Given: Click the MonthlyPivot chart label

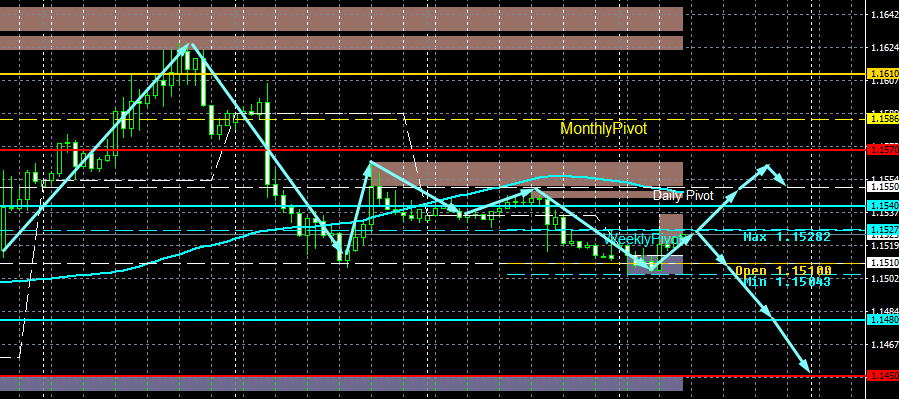Looking at the screenshot, I should click(603, 129).
